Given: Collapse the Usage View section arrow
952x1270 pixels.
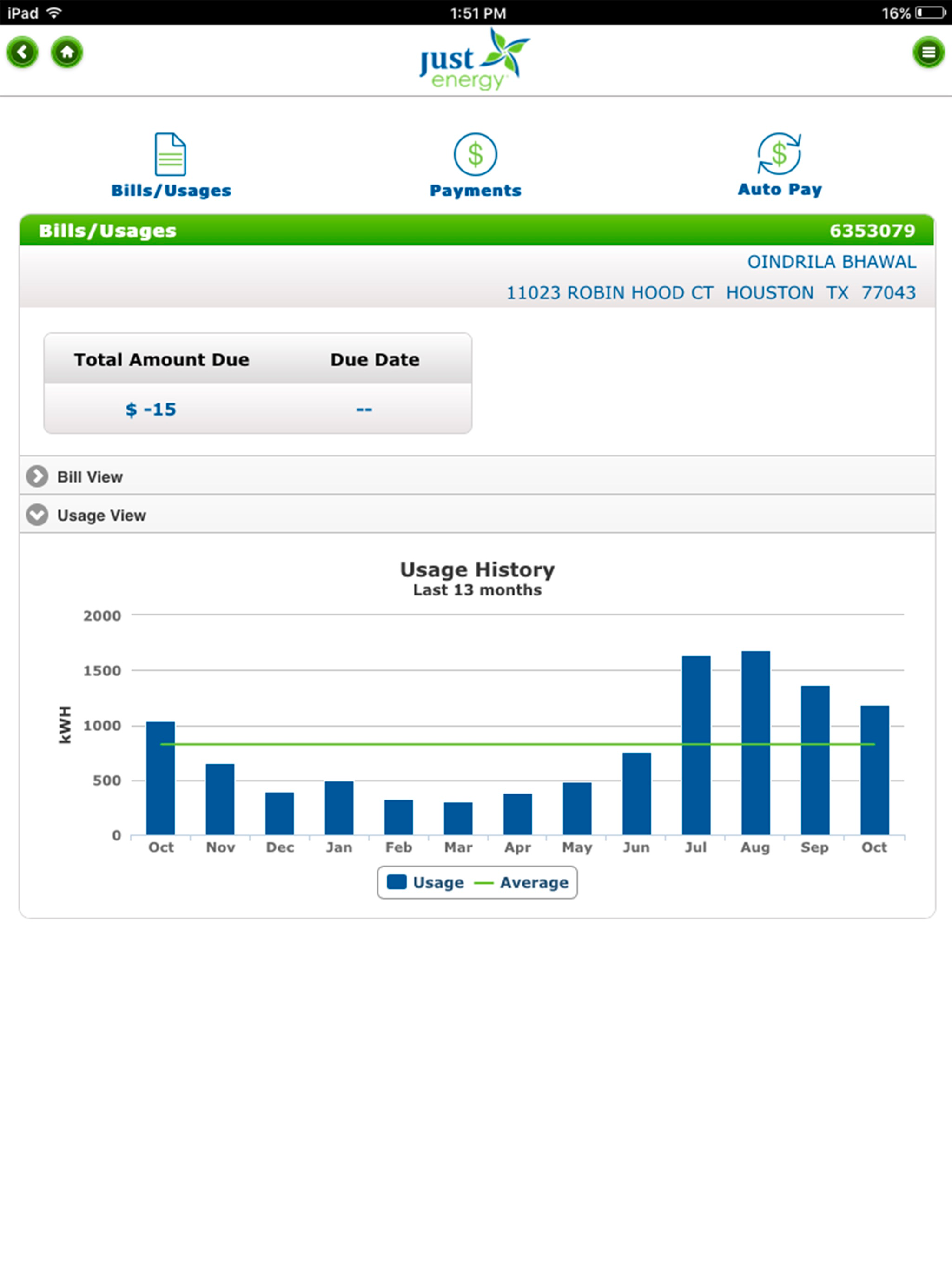Looking at the screenshot, I should pyautogui.click(x=37, y=515).
